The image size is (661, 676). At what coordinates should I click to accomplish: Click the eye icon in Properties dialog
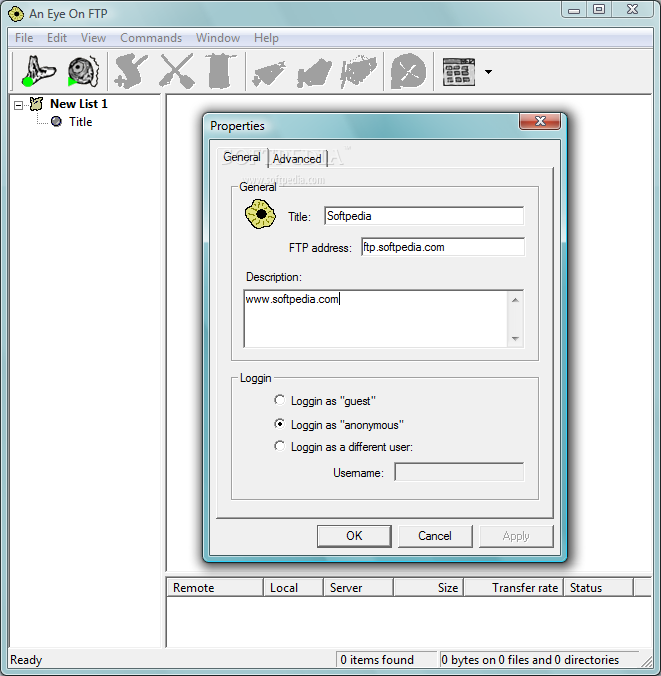pyautogui.click(x=260, y=214)
